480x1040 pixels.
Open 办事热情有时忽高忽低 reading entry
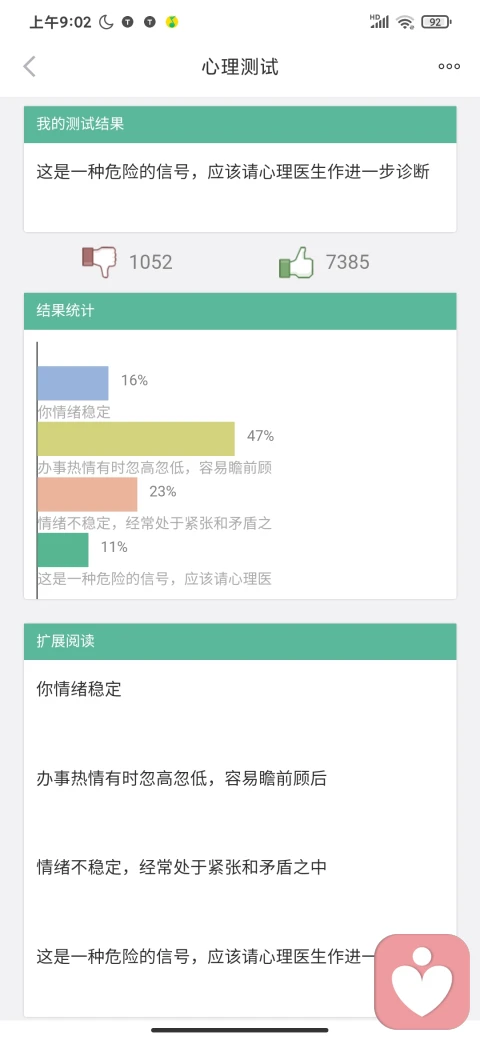(181, 779)
